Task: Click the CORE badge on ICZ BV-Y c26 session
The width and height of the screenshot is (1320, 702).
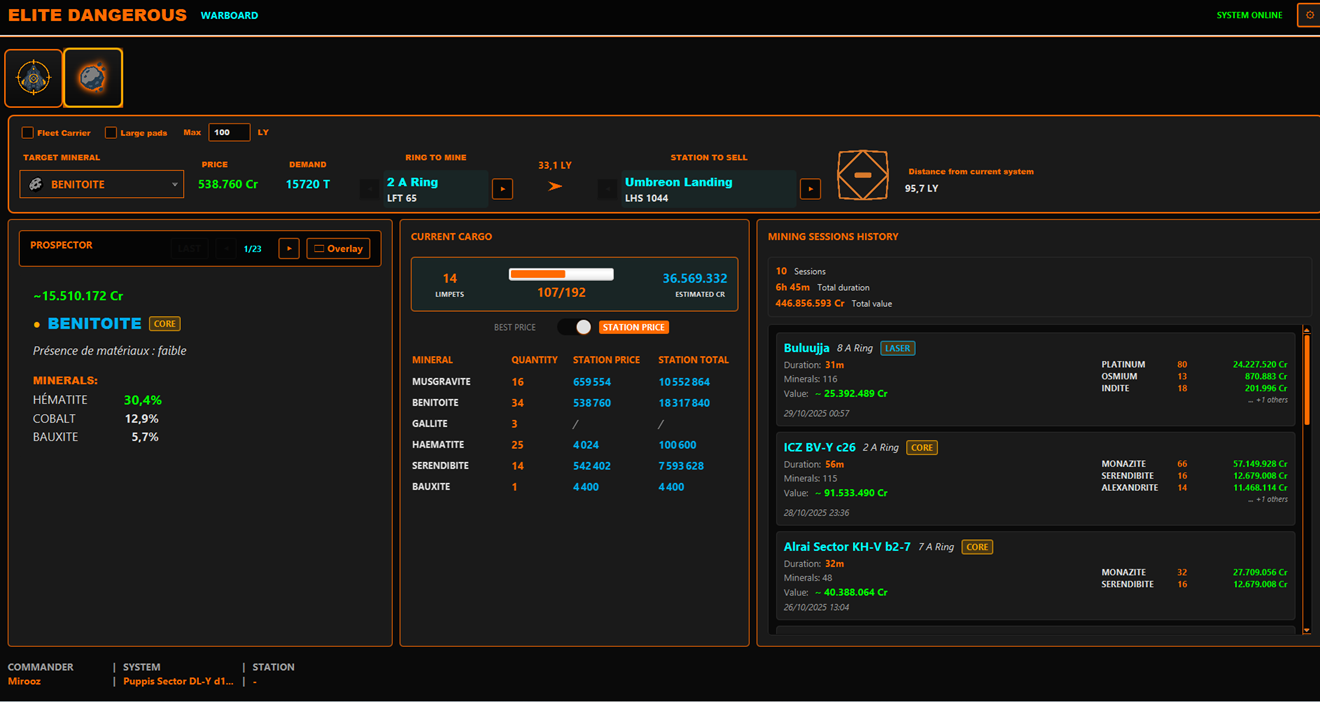Action: (922, 448)
